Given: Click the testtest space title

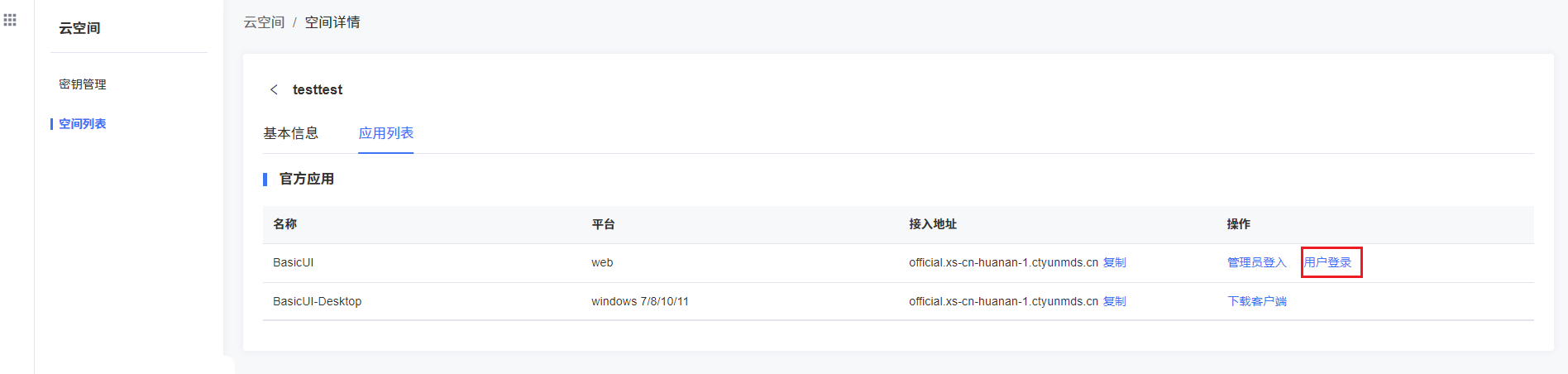Looking at the screenshot, I should coord(318,89).
